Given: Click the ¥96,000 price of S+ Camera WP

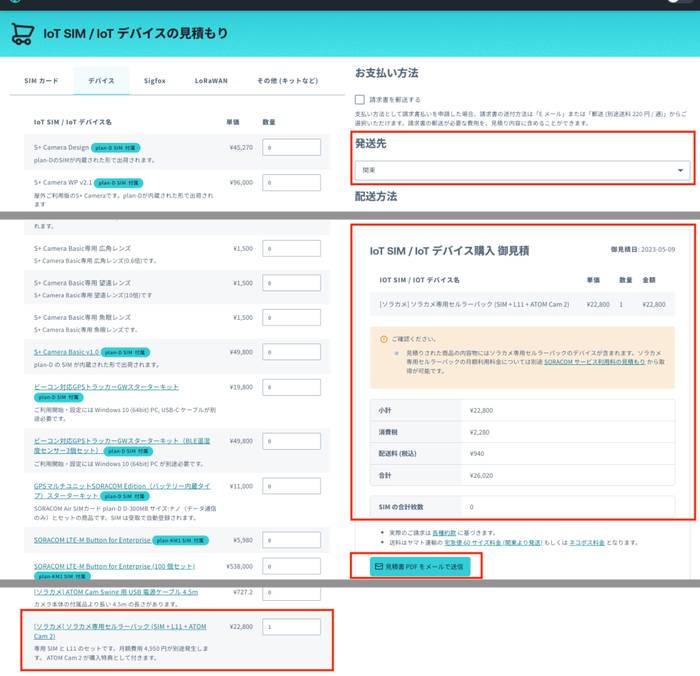Looking at the screenshot, I should [241, 182].
